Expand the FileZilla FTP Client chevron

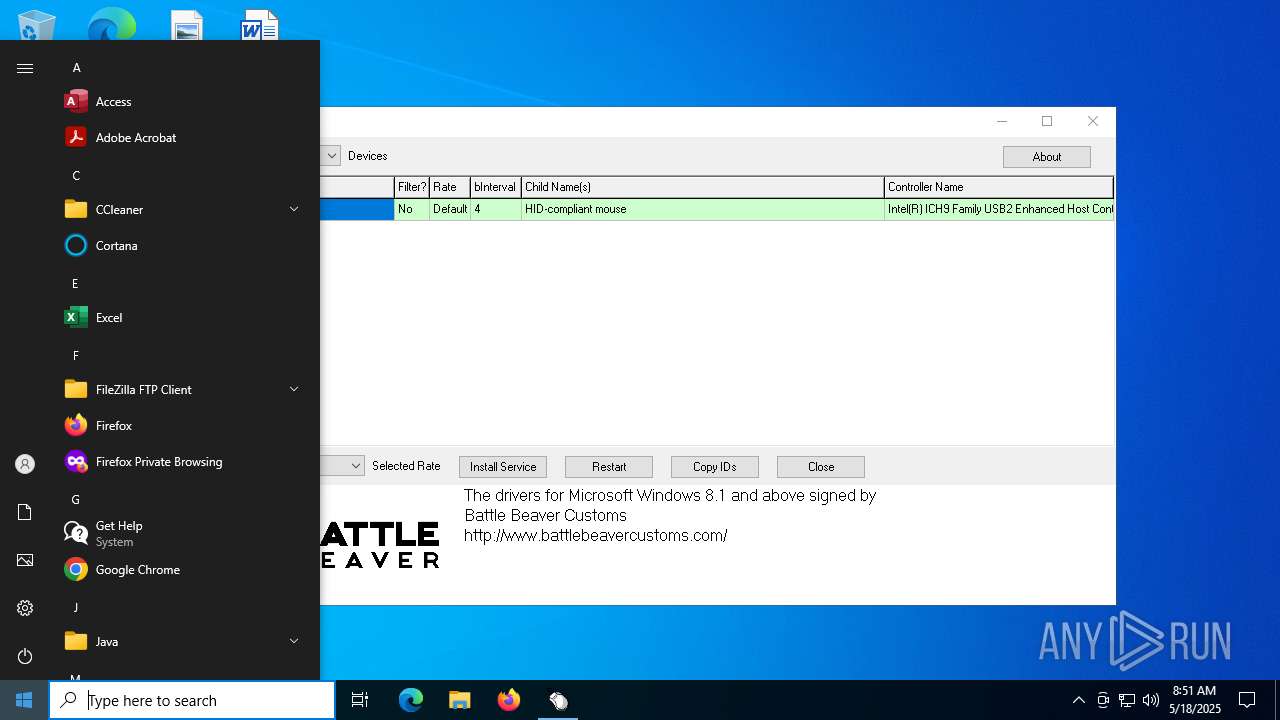click(294, 389)
